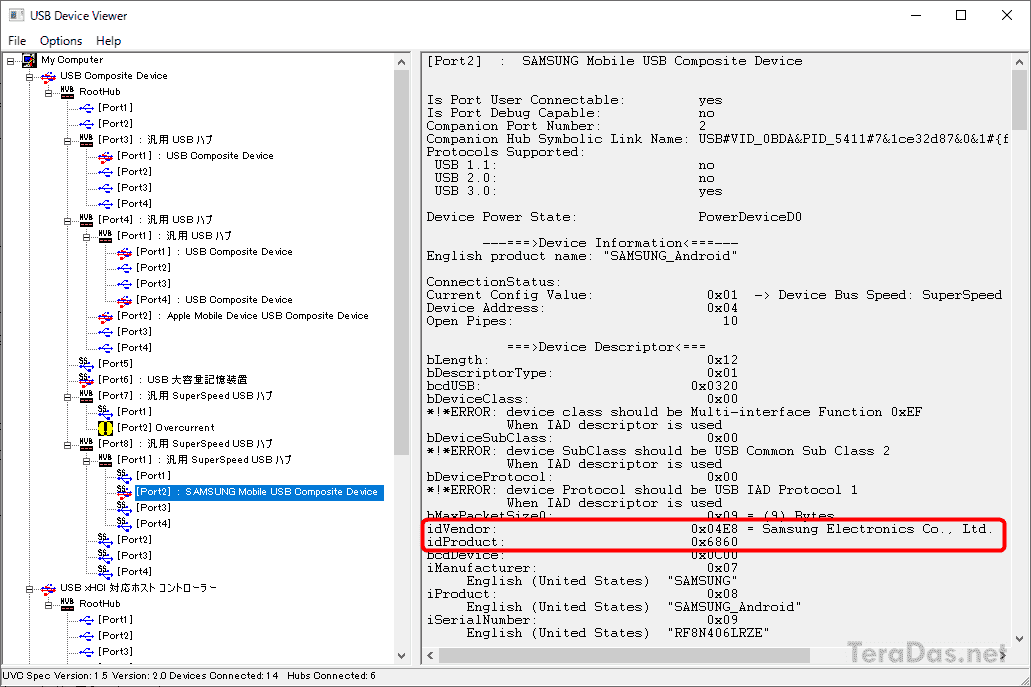Maximize the USB Device Viewer window
The height and width of the screenshot is (687, 1031).
961,15
